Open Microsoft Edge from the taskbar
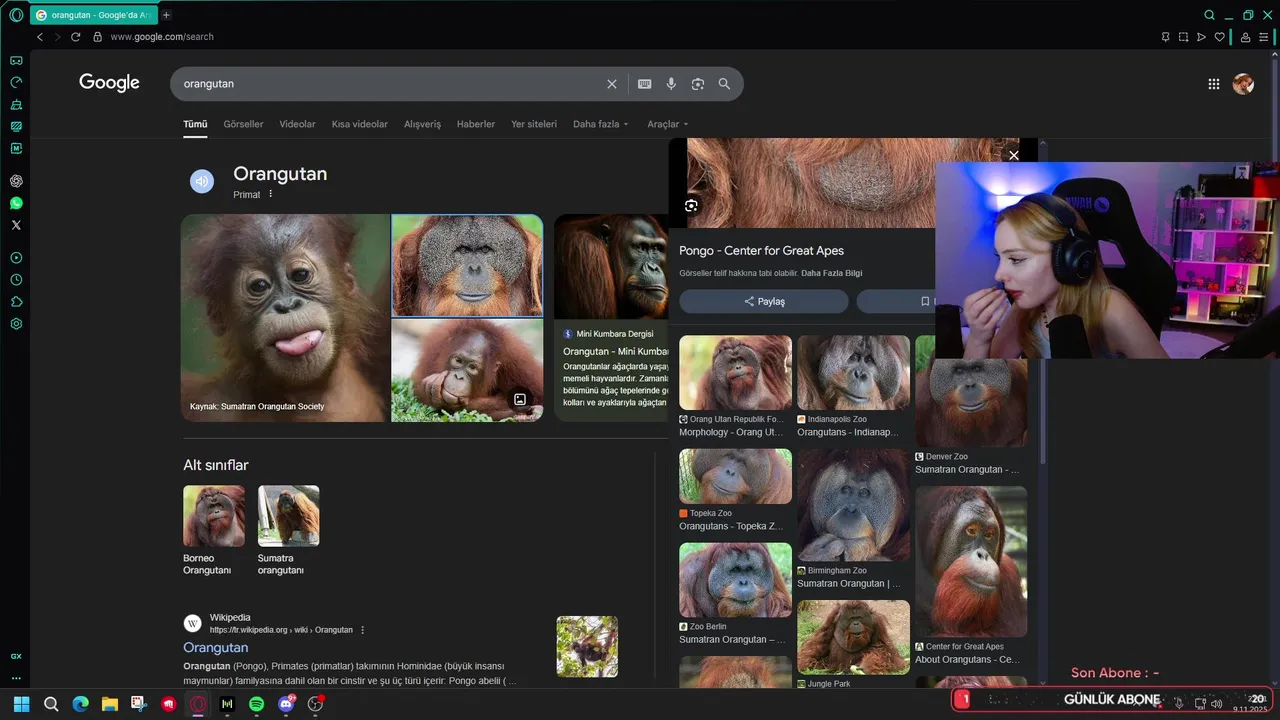 coord(80,704)
